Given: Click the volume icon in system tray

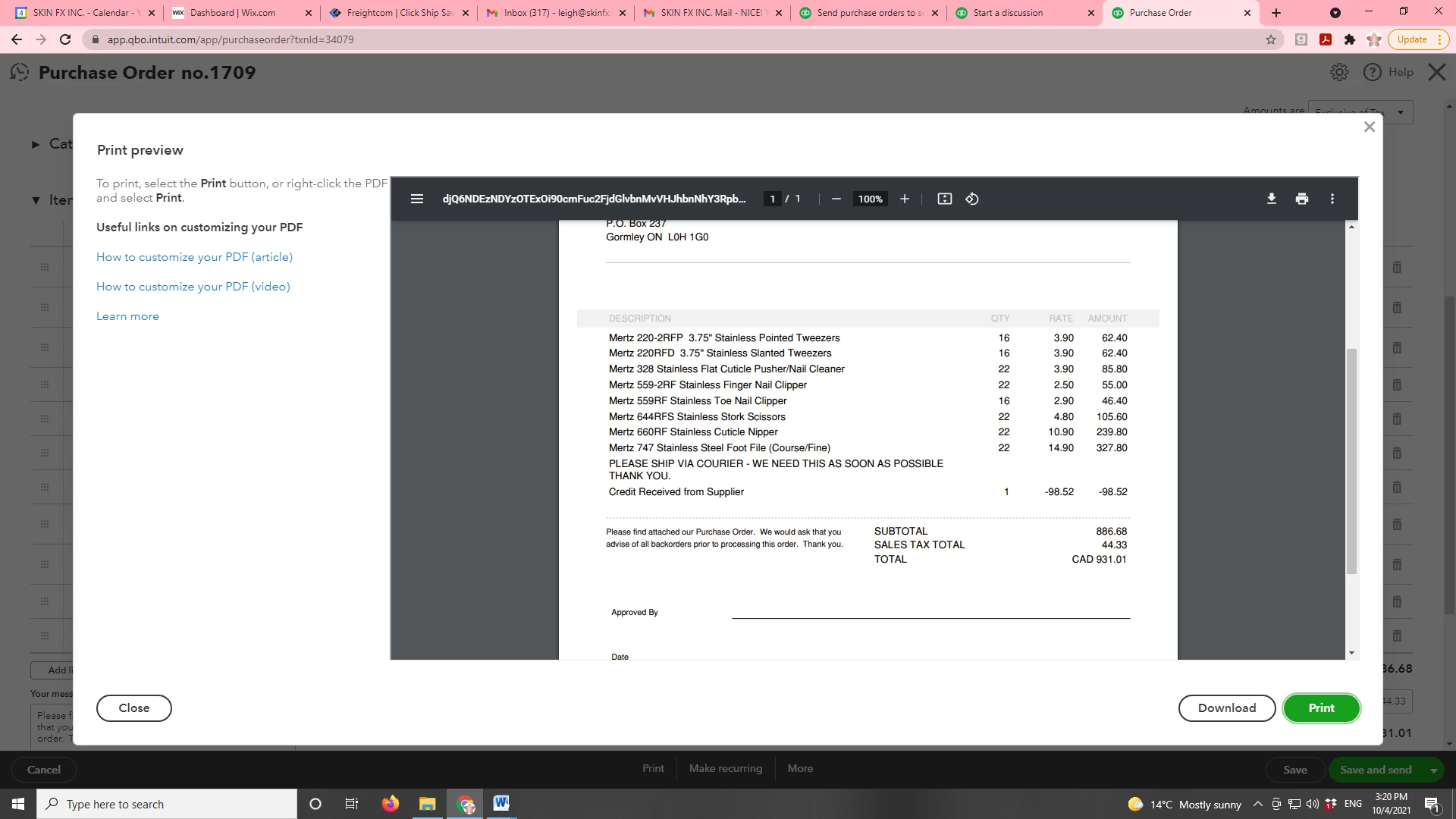Looking at the screenshot, I should (1313, 804).
